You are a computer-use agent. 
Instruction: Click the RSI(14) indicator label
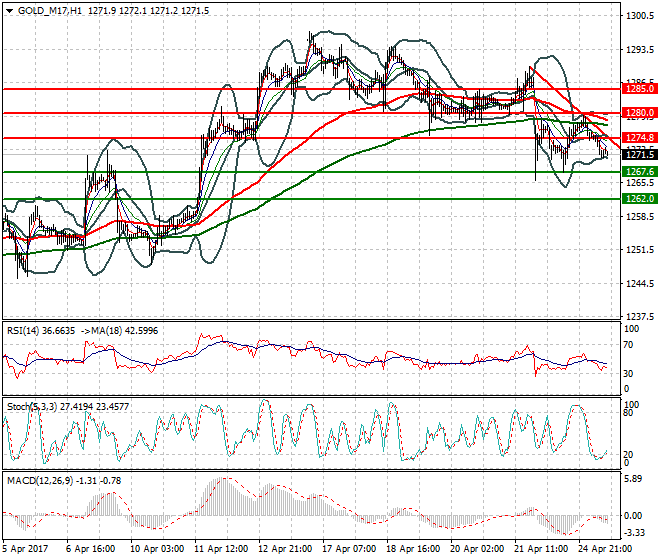(x=23, y=331)
